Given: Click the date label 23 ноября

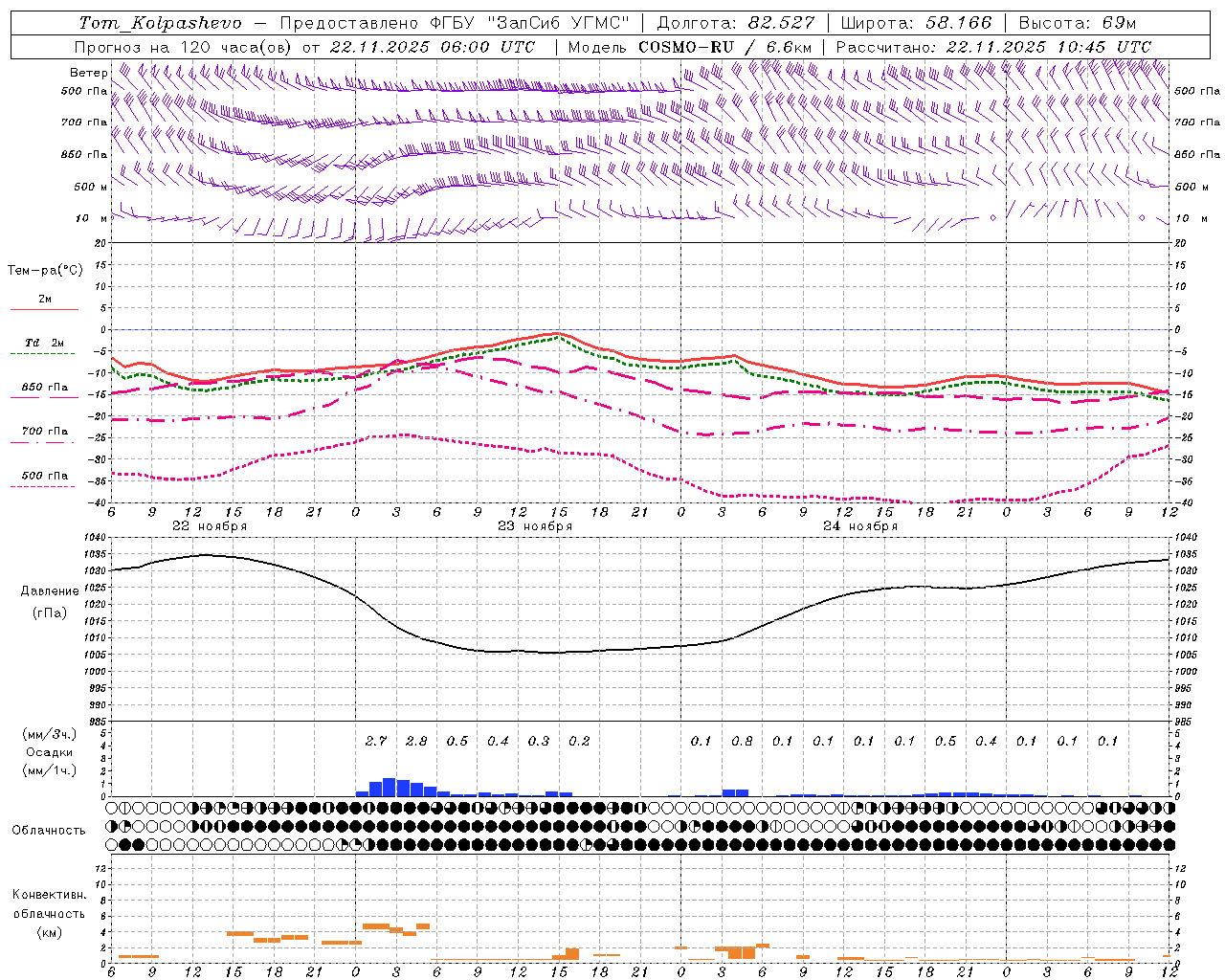Looking at the screenshot, I should pos(535,526).
